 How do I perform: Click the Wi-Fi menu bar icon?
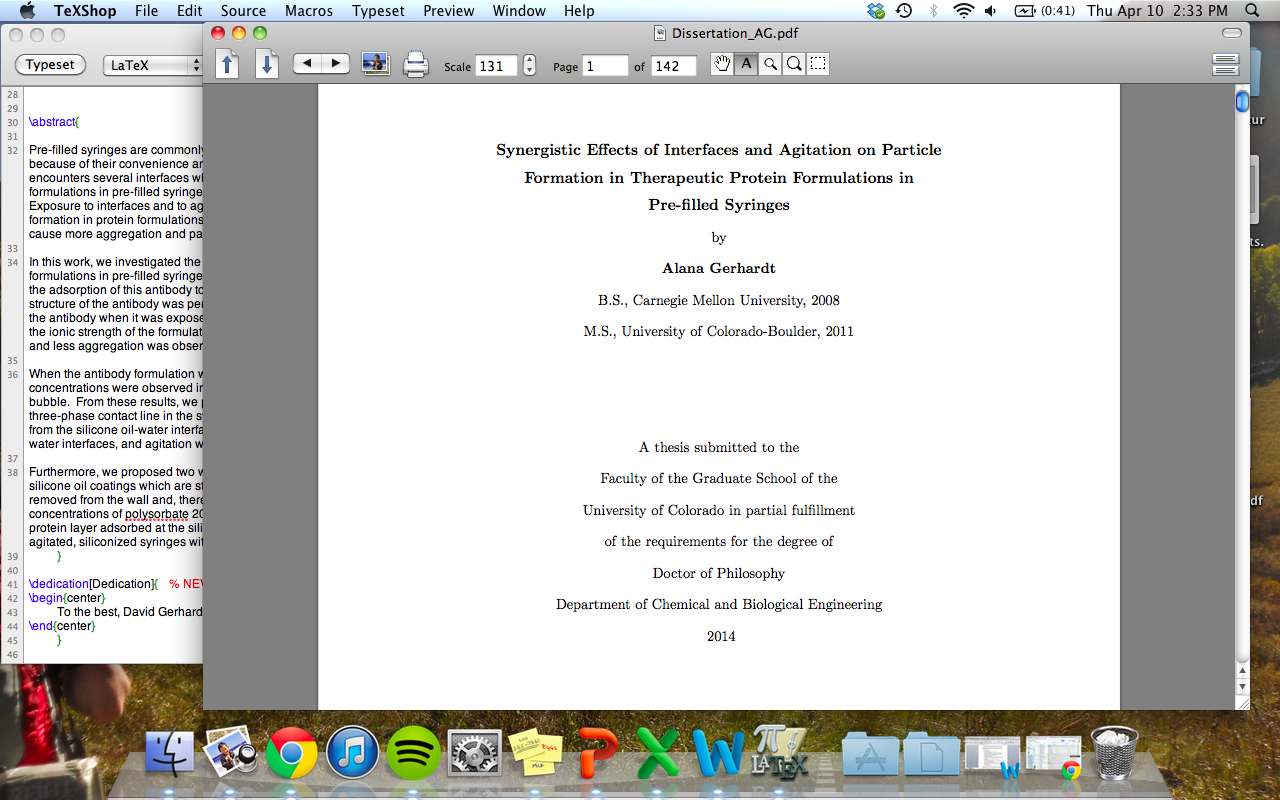pyautogui.click(x=964, y=11)
